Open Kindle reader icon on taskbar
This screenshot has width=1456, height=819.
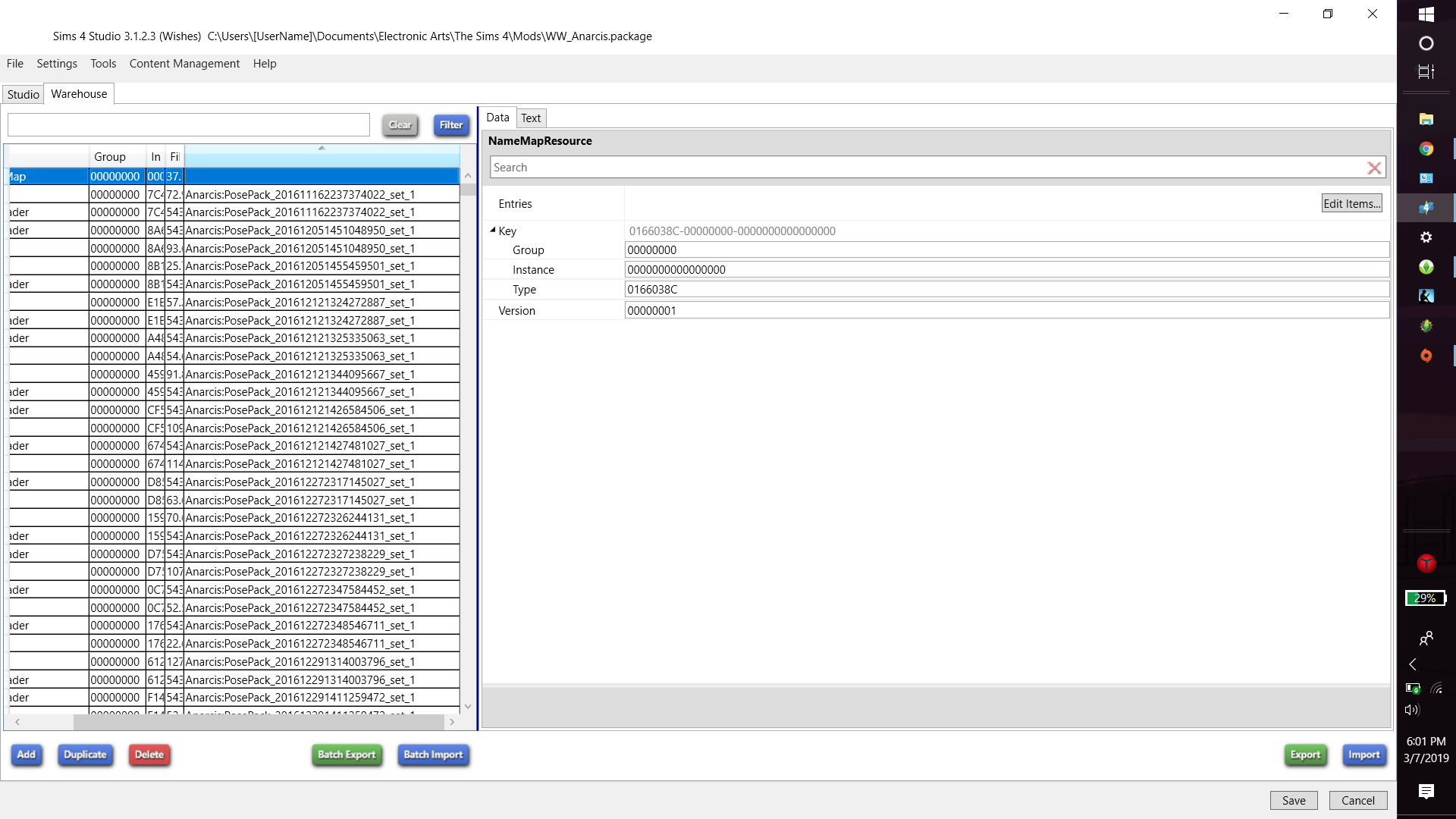pyautogui.click(x=1426, y=297)
